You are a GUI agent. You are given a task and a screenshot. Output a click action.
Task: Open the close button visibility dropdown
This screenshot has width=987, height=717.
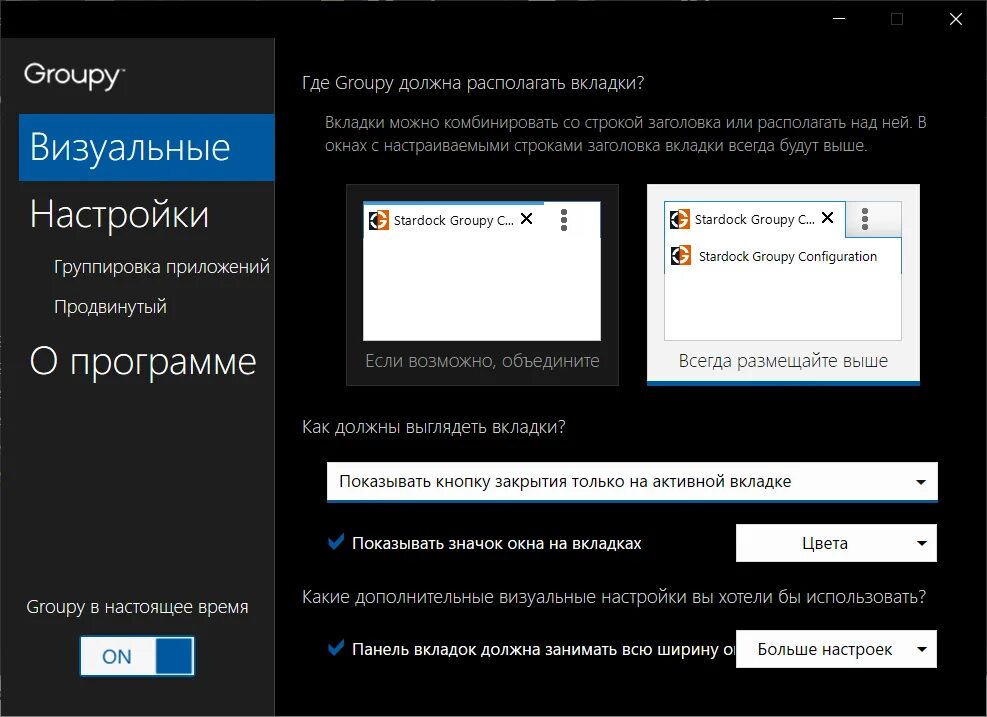click(632, 482)
